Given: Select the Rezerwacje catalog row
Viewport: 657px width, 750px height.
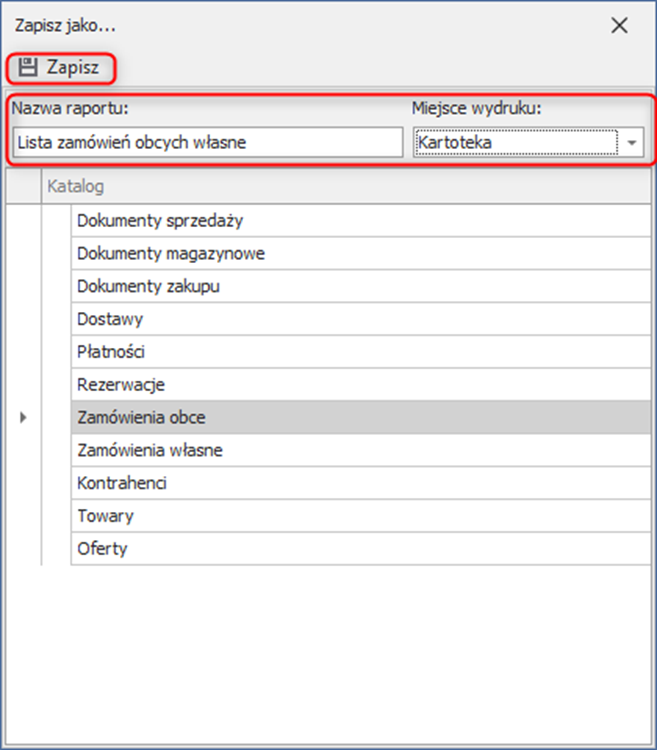Looking at the screenshot, I should 360,385.
